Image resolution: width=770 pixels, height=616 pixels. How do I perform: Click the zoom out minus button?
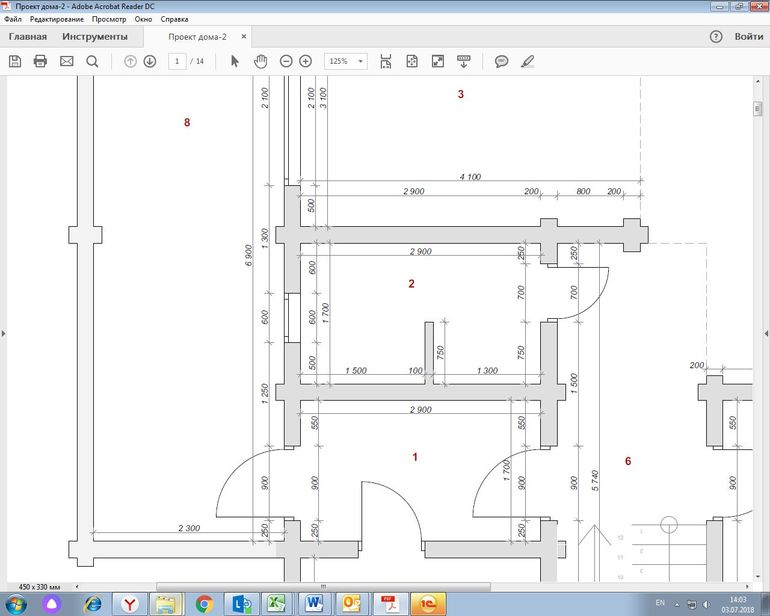pos(286,61)
